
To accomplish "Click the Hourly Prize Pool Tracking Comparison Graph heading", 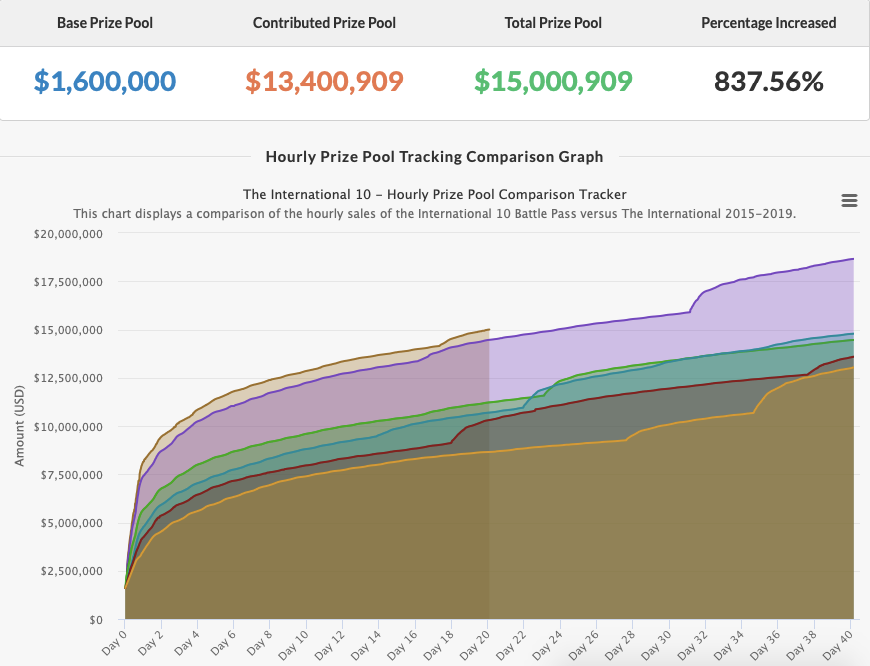I will [434, 157].
